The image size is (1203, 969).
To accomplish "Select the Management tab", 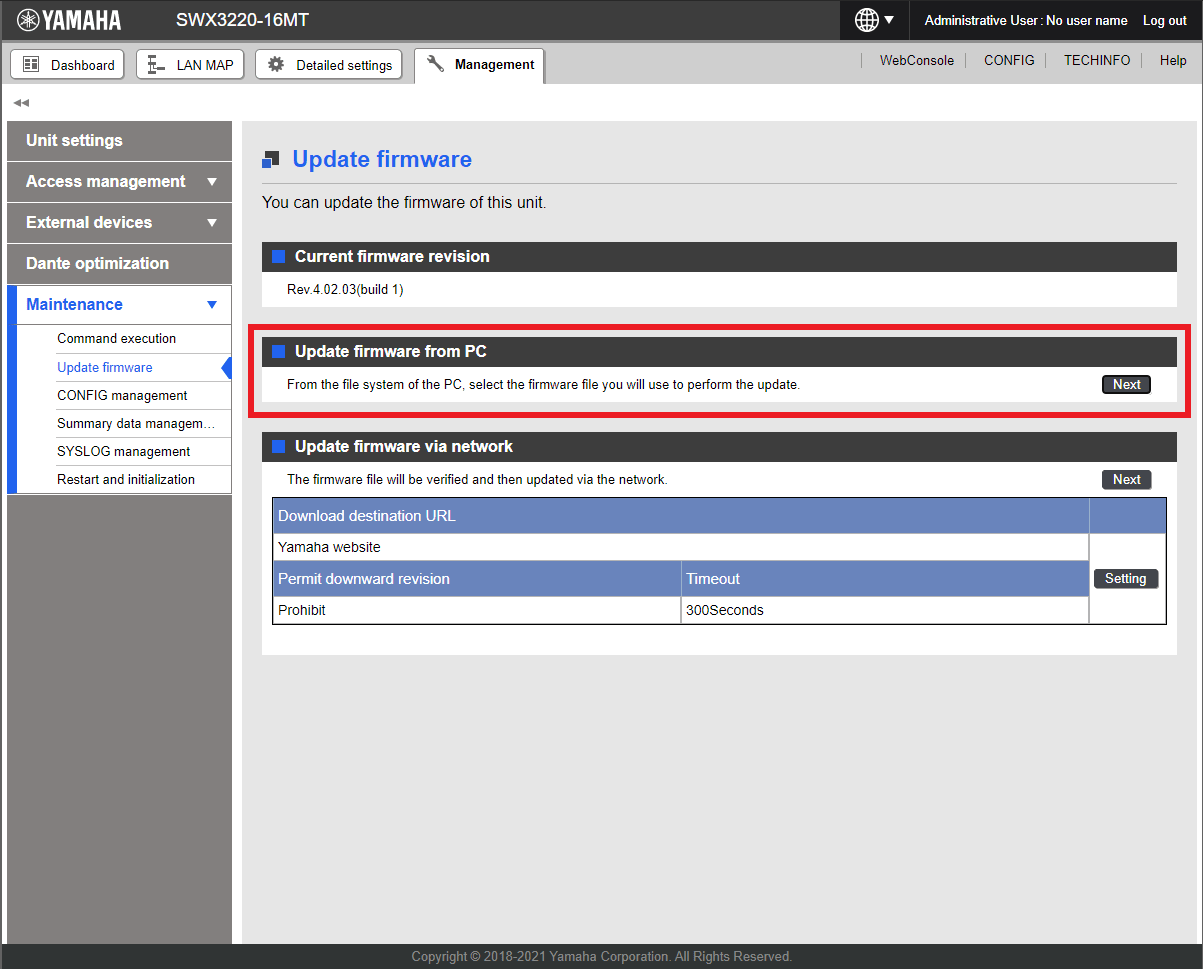I will coord(480,65).
